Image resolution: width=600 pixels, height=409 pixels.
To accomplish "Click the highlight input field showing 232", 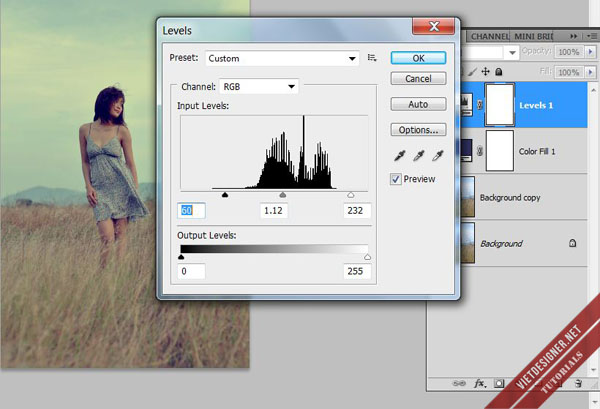I will point(357,210).
